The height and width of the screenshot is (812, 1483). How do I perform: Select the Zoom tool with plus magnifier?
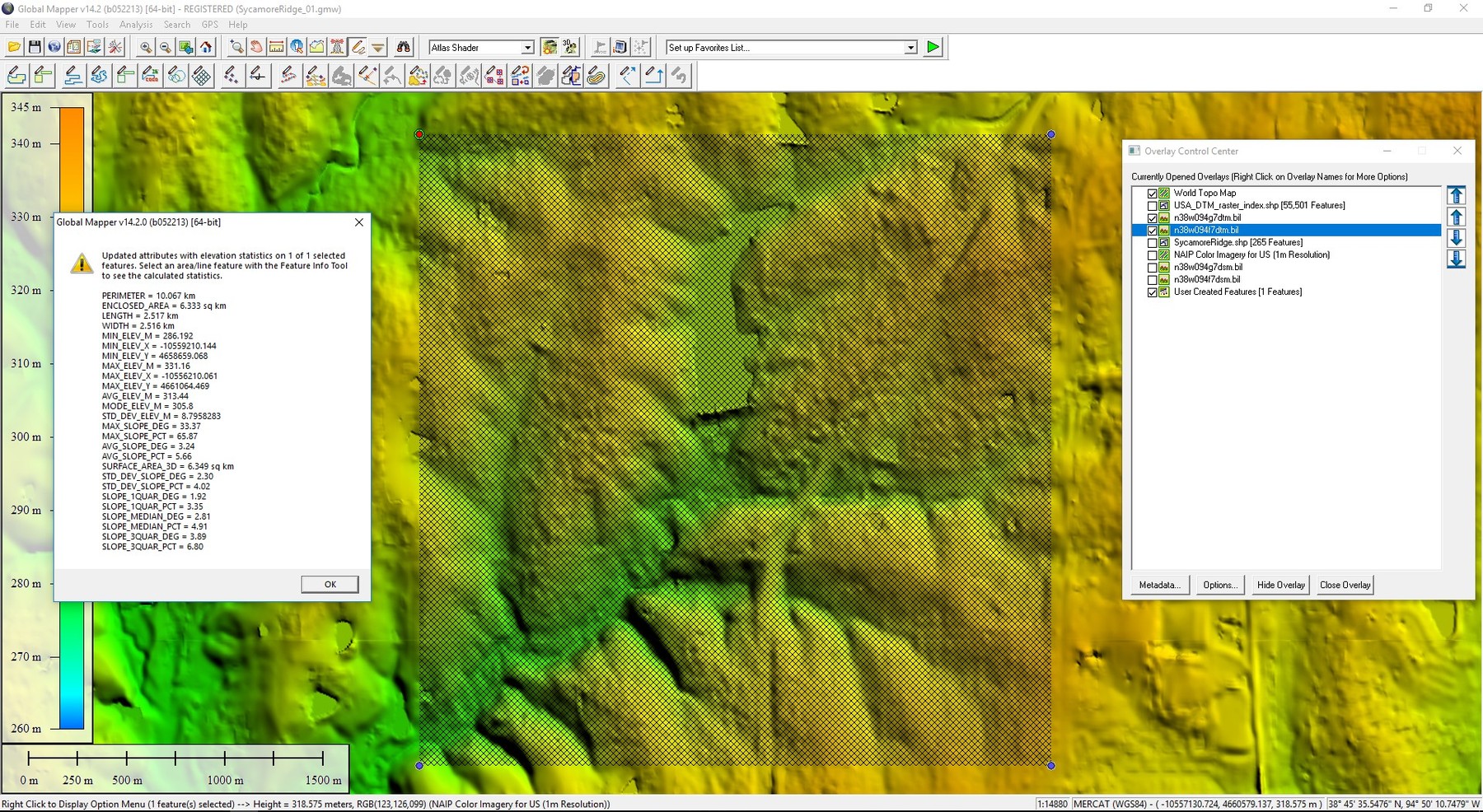coord(236,47)
